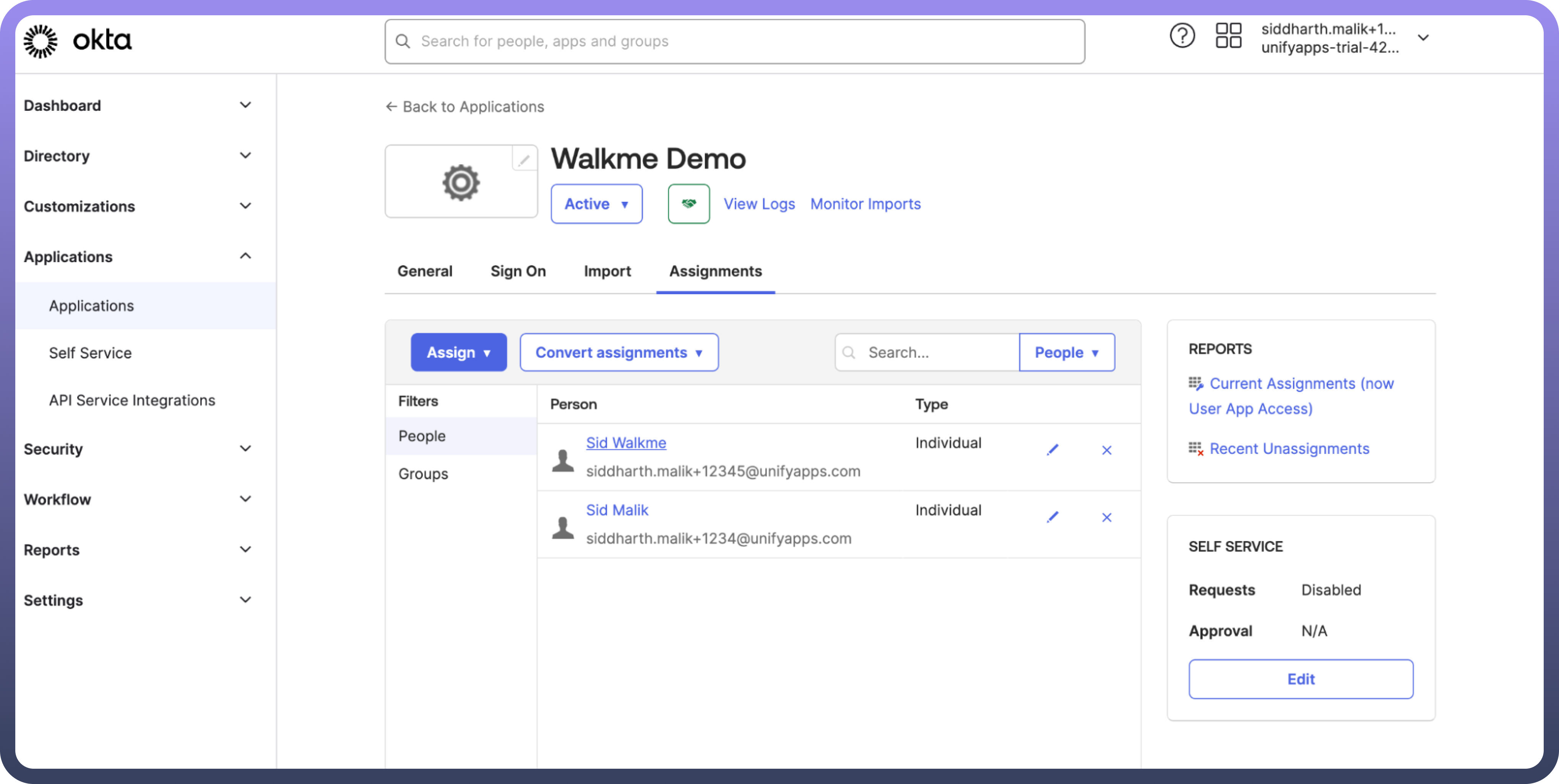Open API Service Integrations item
This screenshot has height=784, width=1559.
[x=132, y=400]
